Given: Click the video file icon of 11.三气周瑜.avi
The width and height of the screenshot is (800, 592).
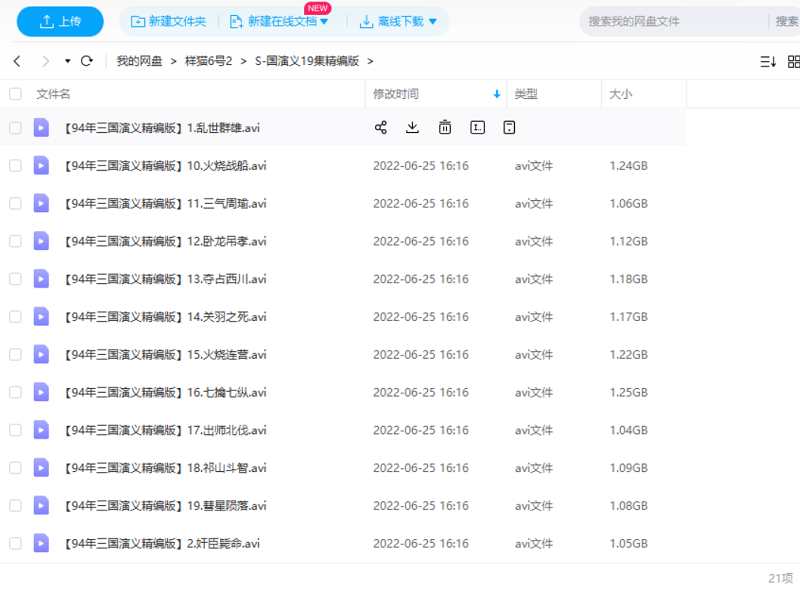Looking at the screenshot, I should point(41,203).
